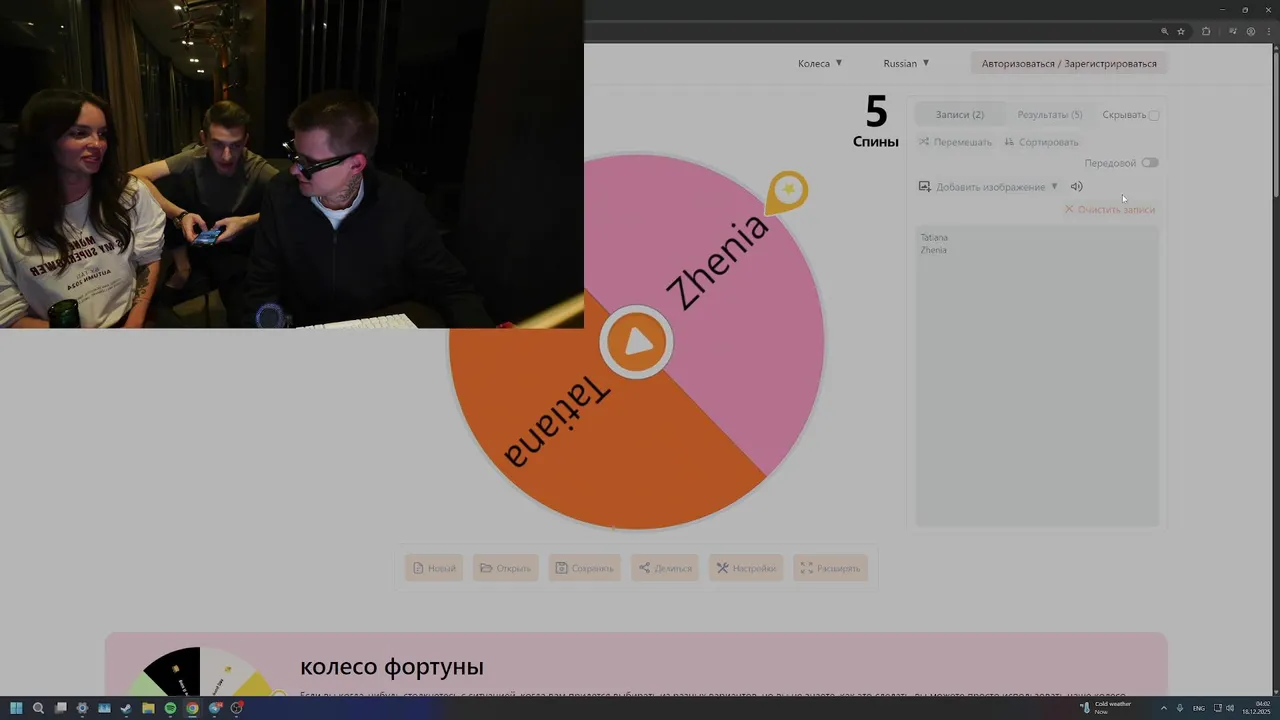The width and height of the screenshot is (1280, 720).
Task: Click the speaker sound icon in entries panel
Action: click(x=1077, y=187)
